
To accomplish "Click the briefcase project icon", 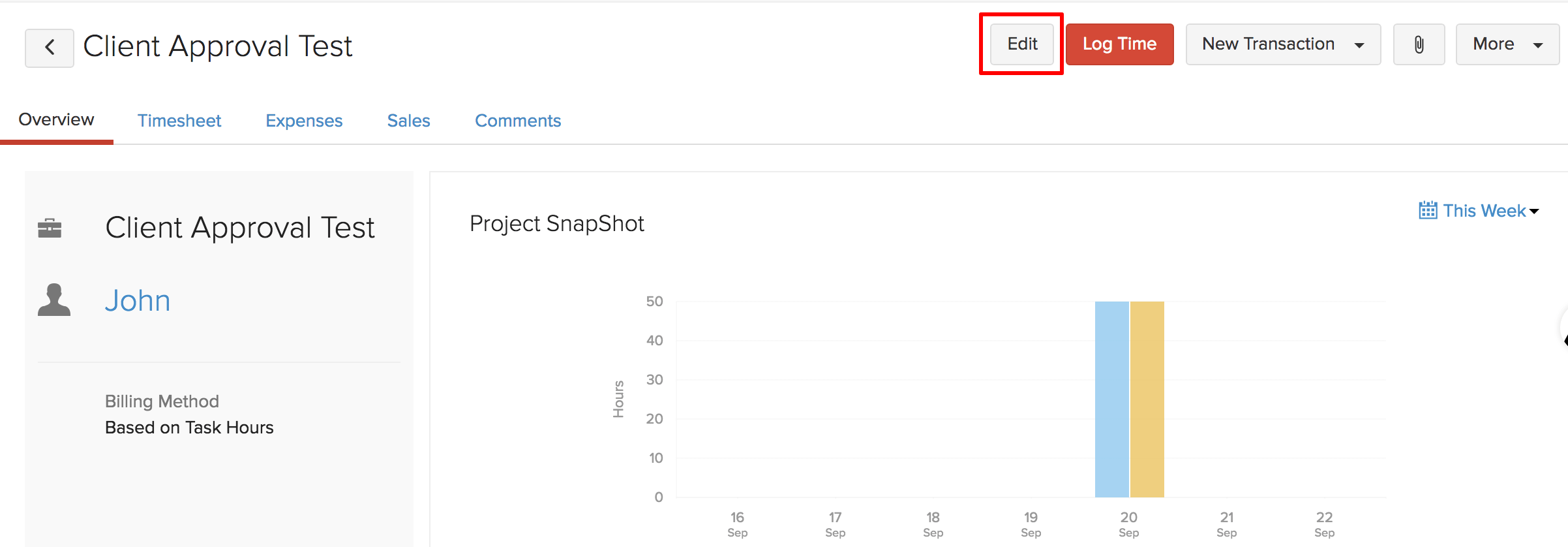I will 50,228.
